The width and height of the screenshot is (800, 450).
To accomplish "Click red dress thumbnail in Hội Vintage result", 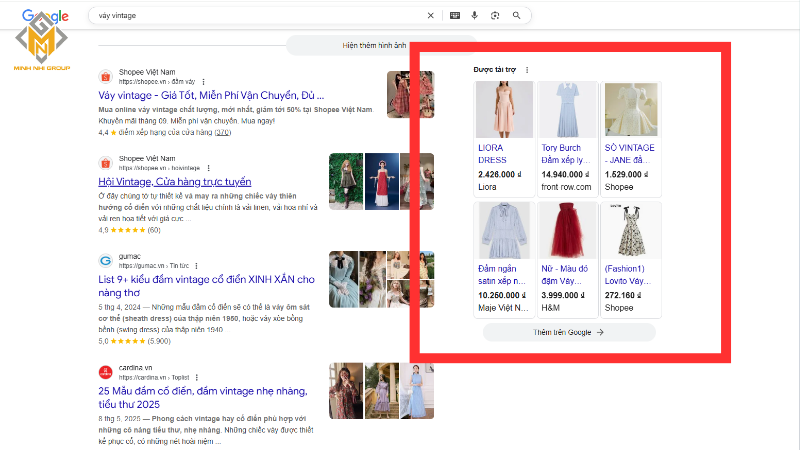I will (x=382, y=182).
